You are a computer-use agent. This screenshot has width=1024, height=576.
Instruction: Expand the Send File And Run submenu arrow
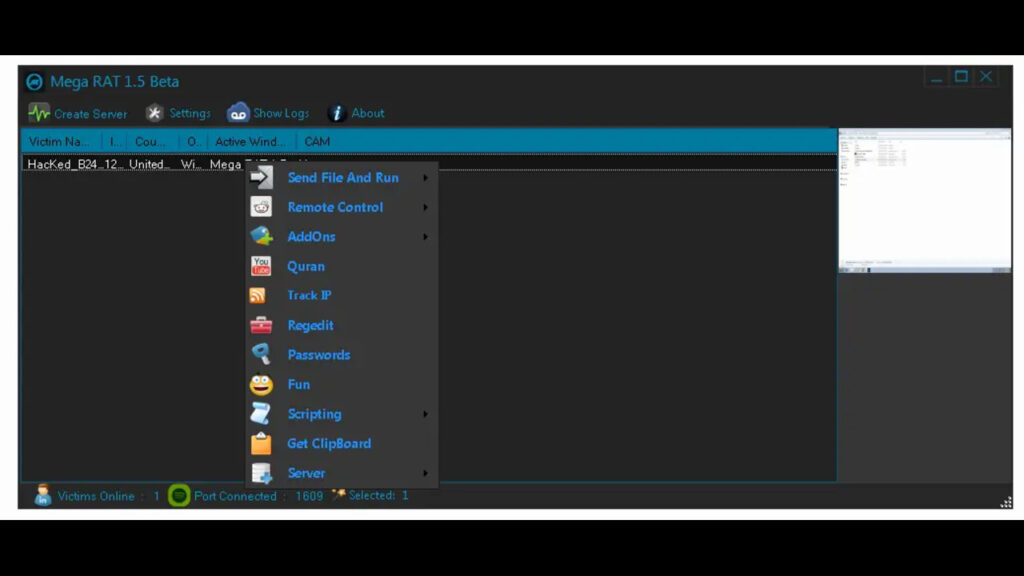(x=425, y=178)
